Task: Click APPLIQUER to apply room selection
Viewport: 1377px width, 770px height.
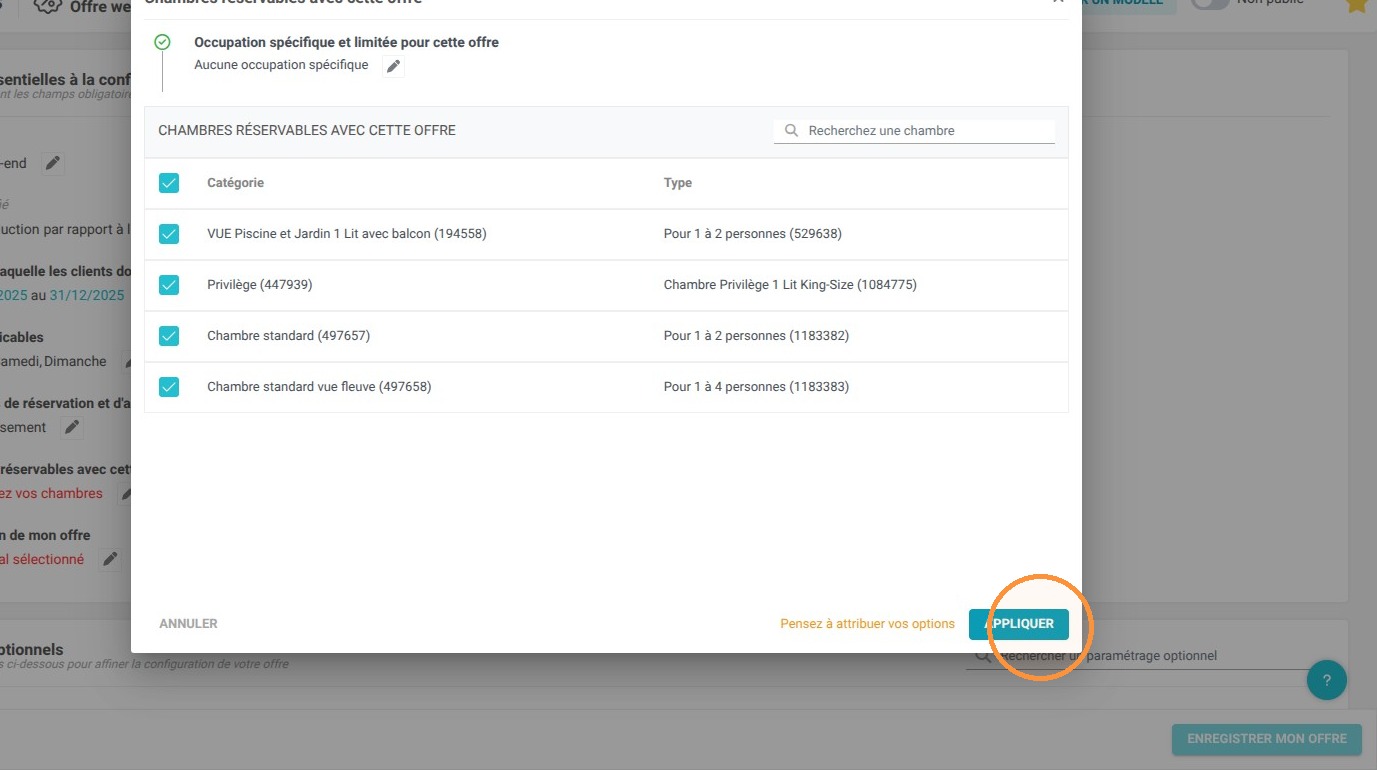Action: tap(1018, 624)
